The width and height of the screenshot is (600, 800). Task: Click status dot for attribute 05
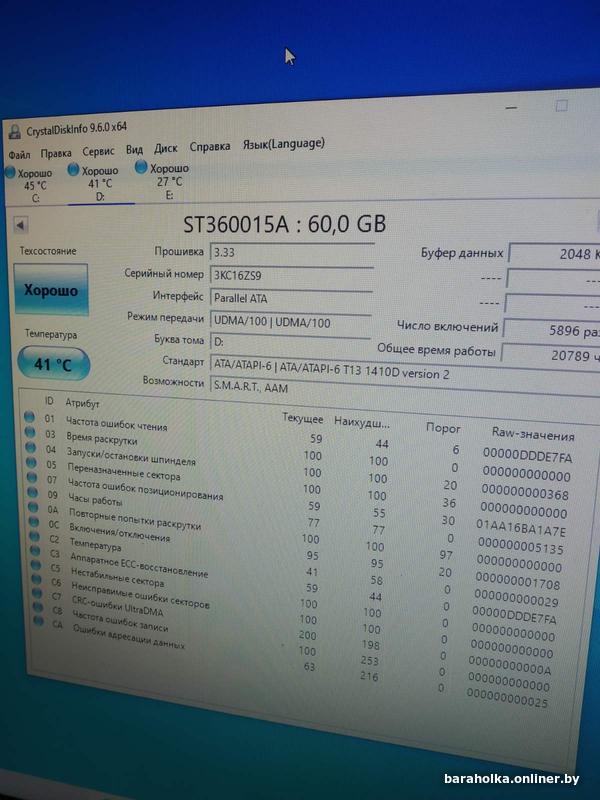(32, 462)
